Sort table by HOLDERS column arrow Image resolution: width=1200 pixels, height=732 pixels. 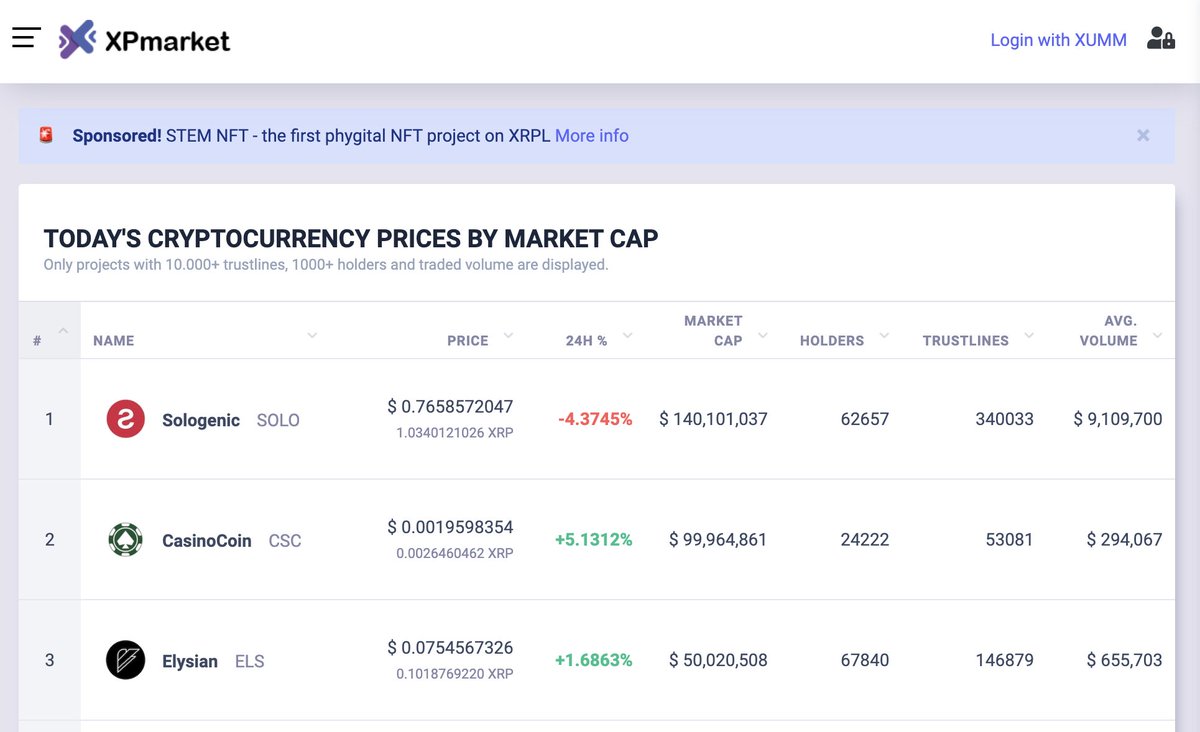(x=884, y=335)
